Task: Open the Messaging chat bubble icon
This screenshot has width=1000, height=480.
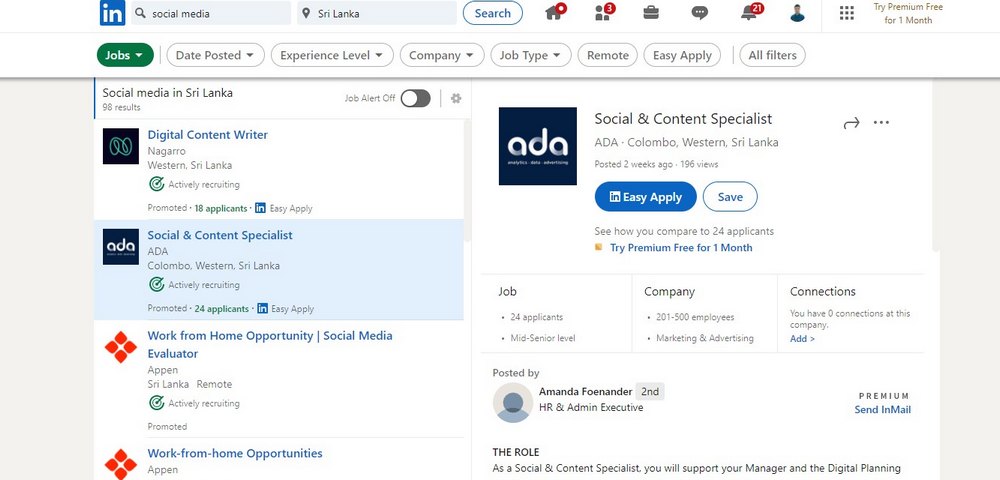Action: (700, 13)
